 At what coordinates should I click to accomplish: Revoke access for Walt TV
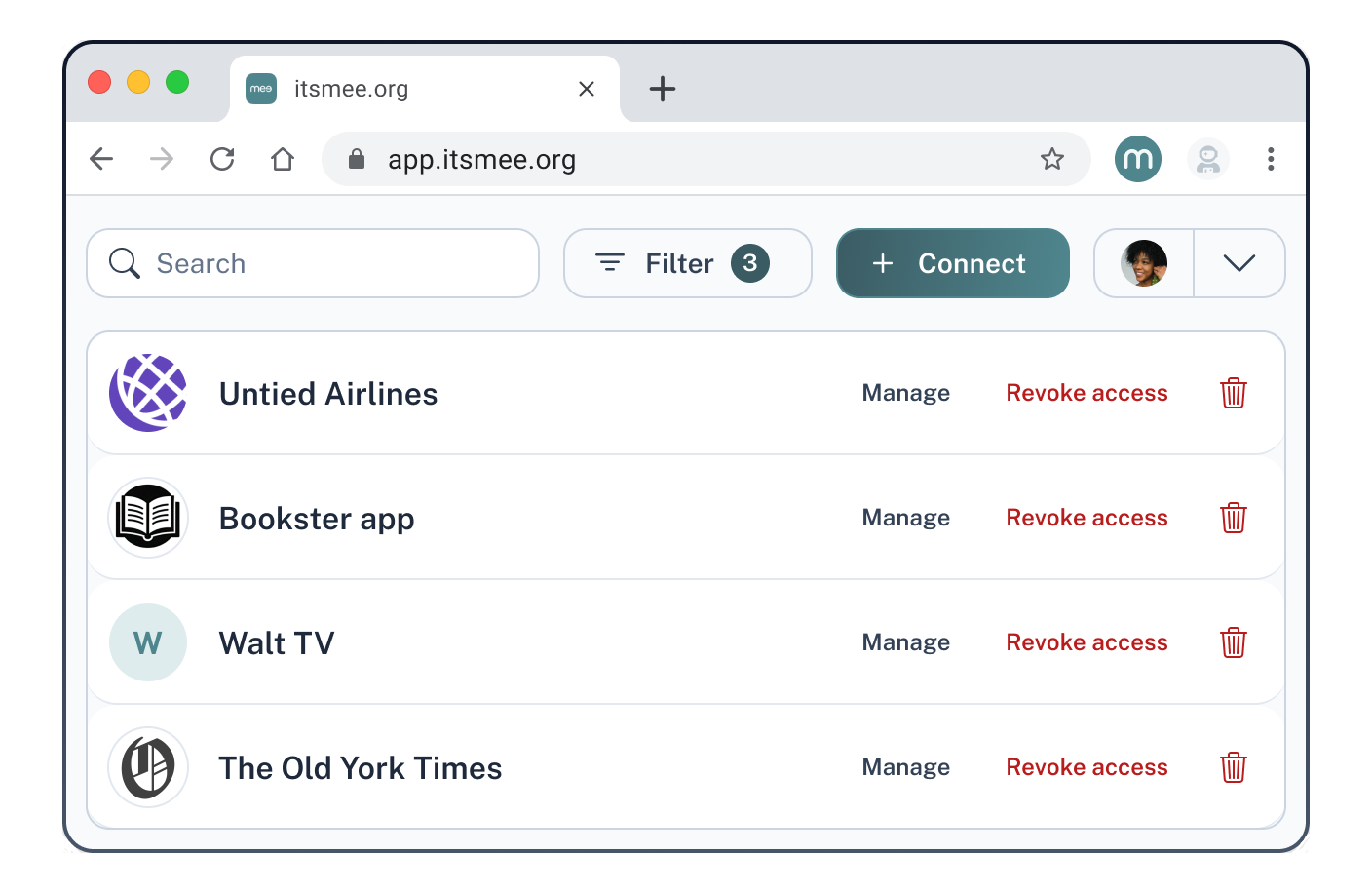(1086, 642)
